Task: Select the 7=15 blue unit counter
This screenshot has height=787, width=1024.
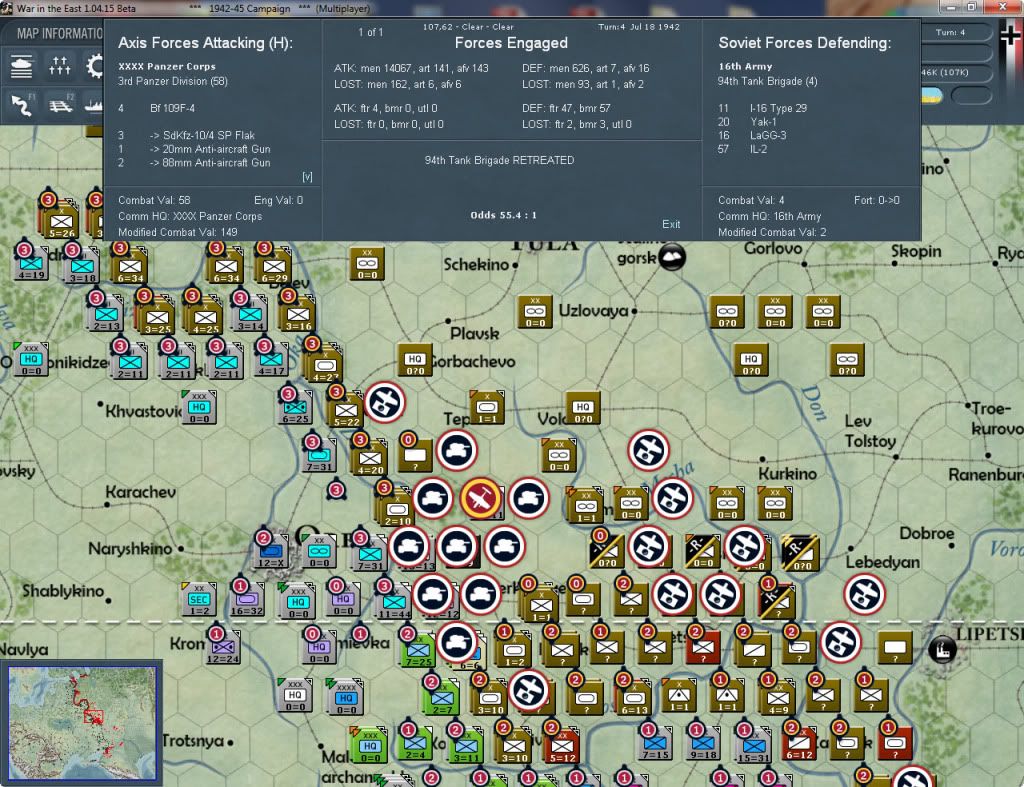Action: 656,745
